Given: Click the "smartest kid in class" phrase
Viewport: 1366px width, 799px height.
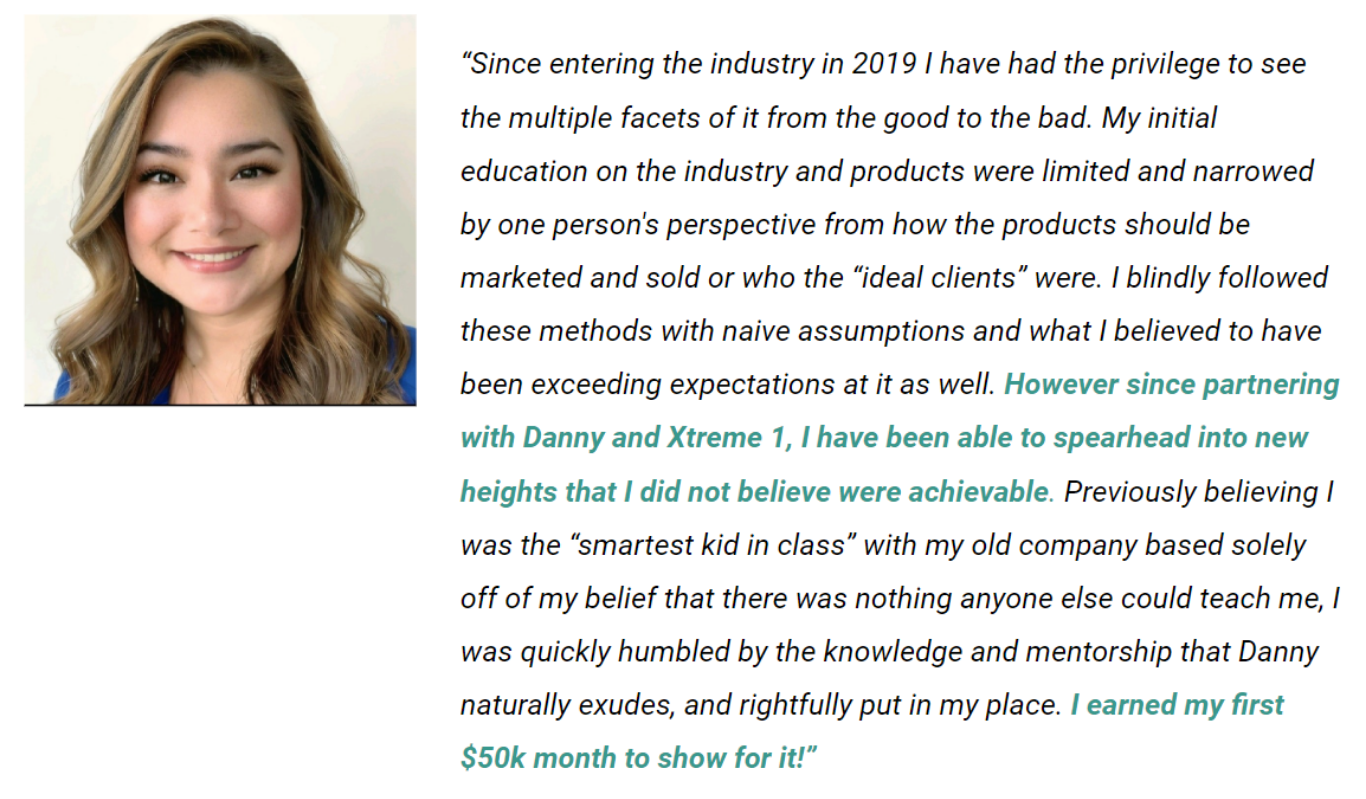Looking at the screenshot, I should 715,545.
